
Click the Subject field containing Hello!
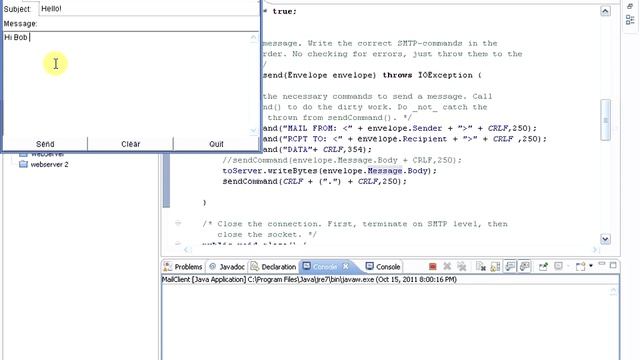coord(149,9)
